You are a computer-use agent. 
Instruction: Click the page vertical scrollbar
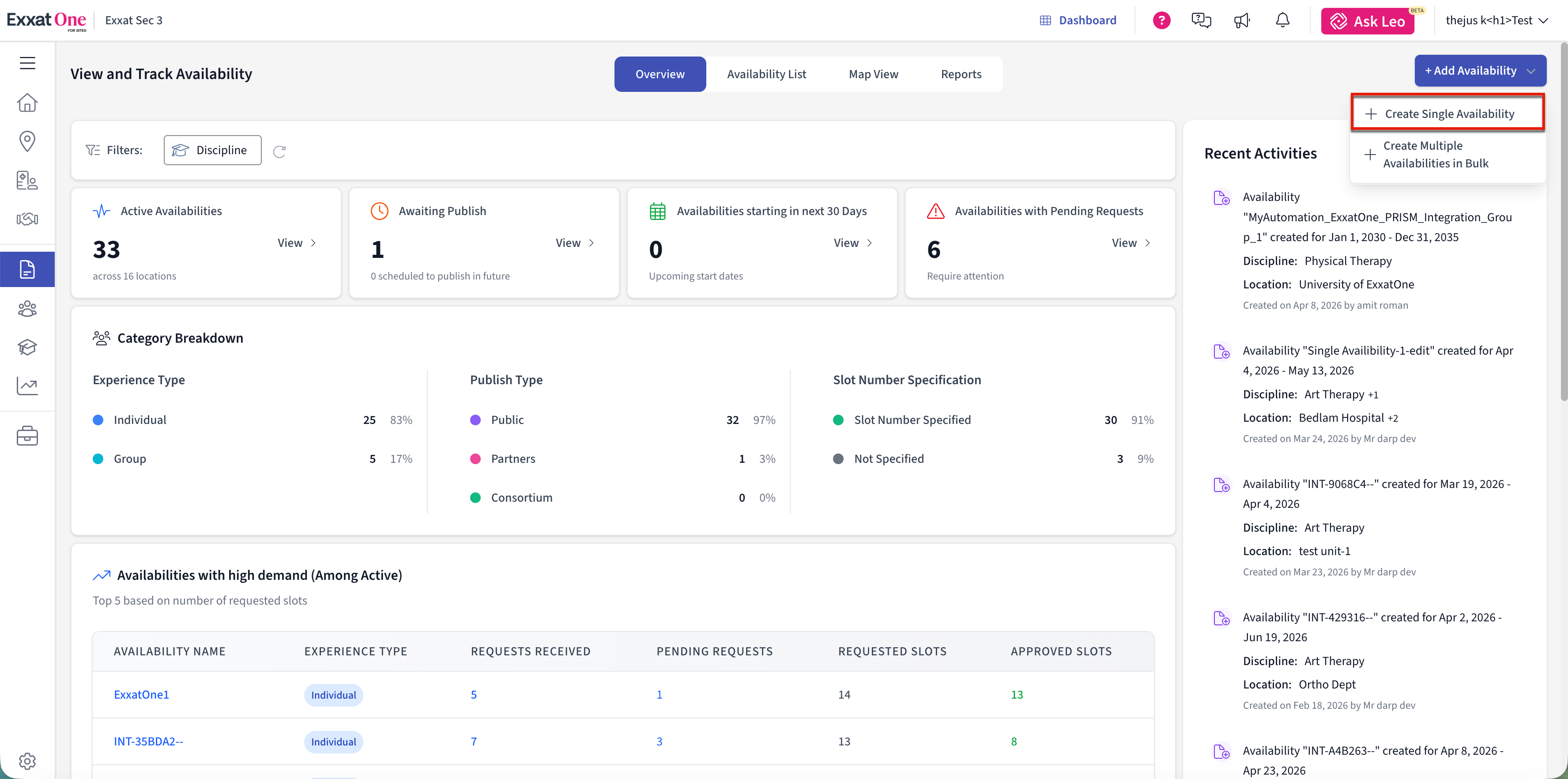point(1563,222)
